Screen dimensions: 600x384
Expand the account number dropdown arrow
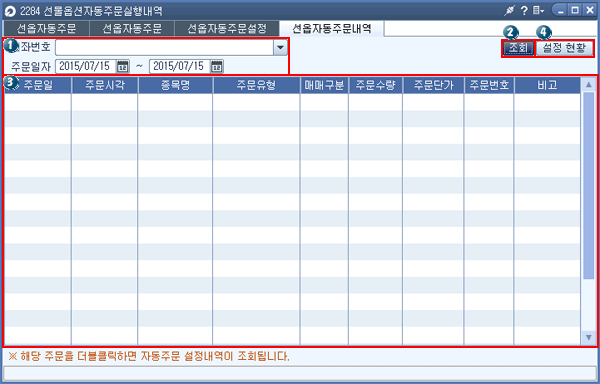pos(280,48)
